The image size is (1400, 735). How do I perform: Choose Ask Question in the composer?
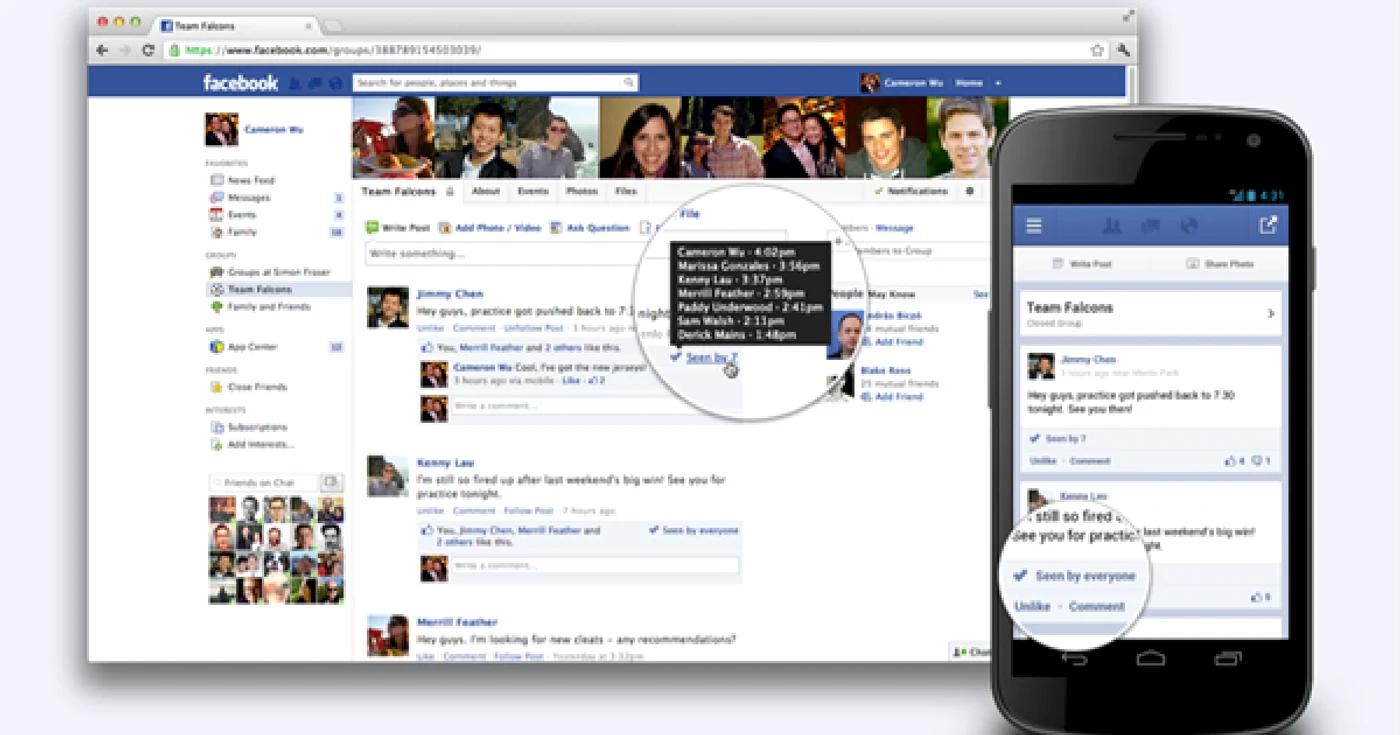(590, 228)
